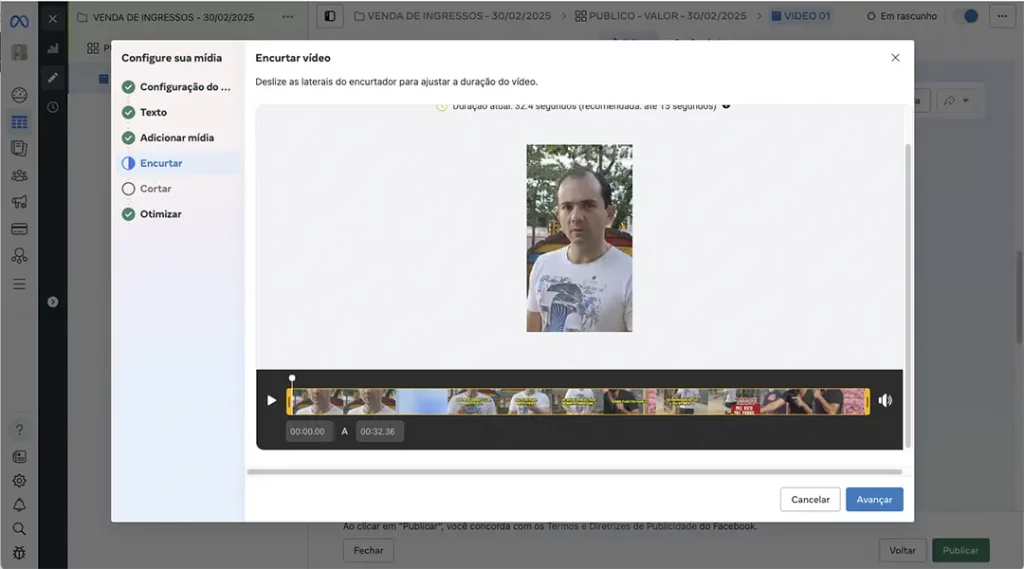Screen dimensions: 1024x569
Task: Toggle the ad status switch next to Em rascunho
Action: [x=965, y=16]
